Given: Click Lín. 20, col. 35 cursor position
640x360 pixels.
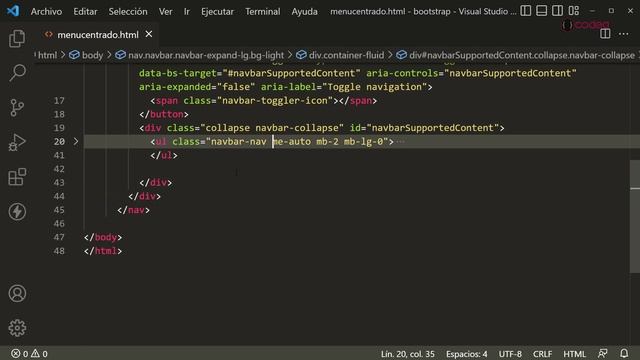Looking at the screenshot, I should (x=407, y=354).
